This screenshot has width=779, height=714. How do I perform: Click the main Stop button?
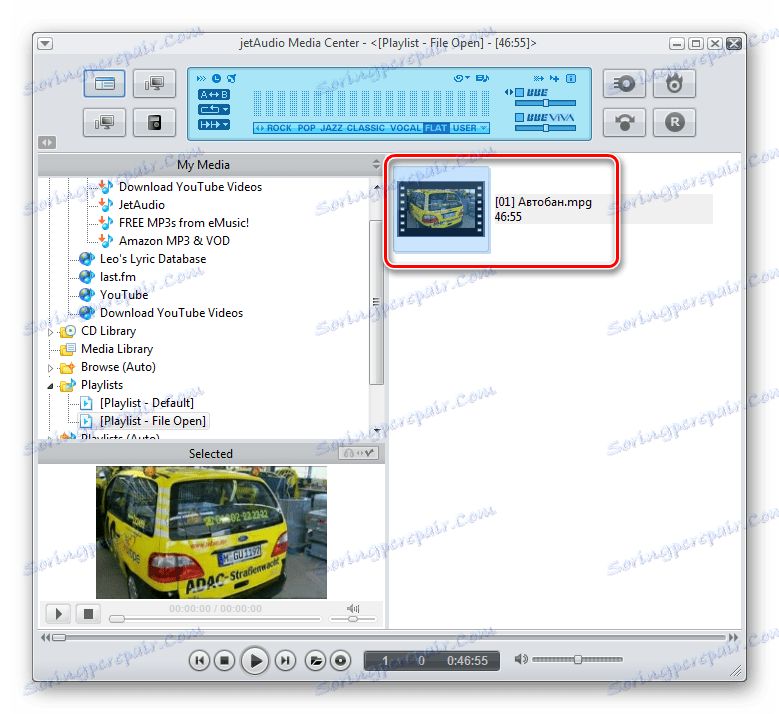(224, 660)
